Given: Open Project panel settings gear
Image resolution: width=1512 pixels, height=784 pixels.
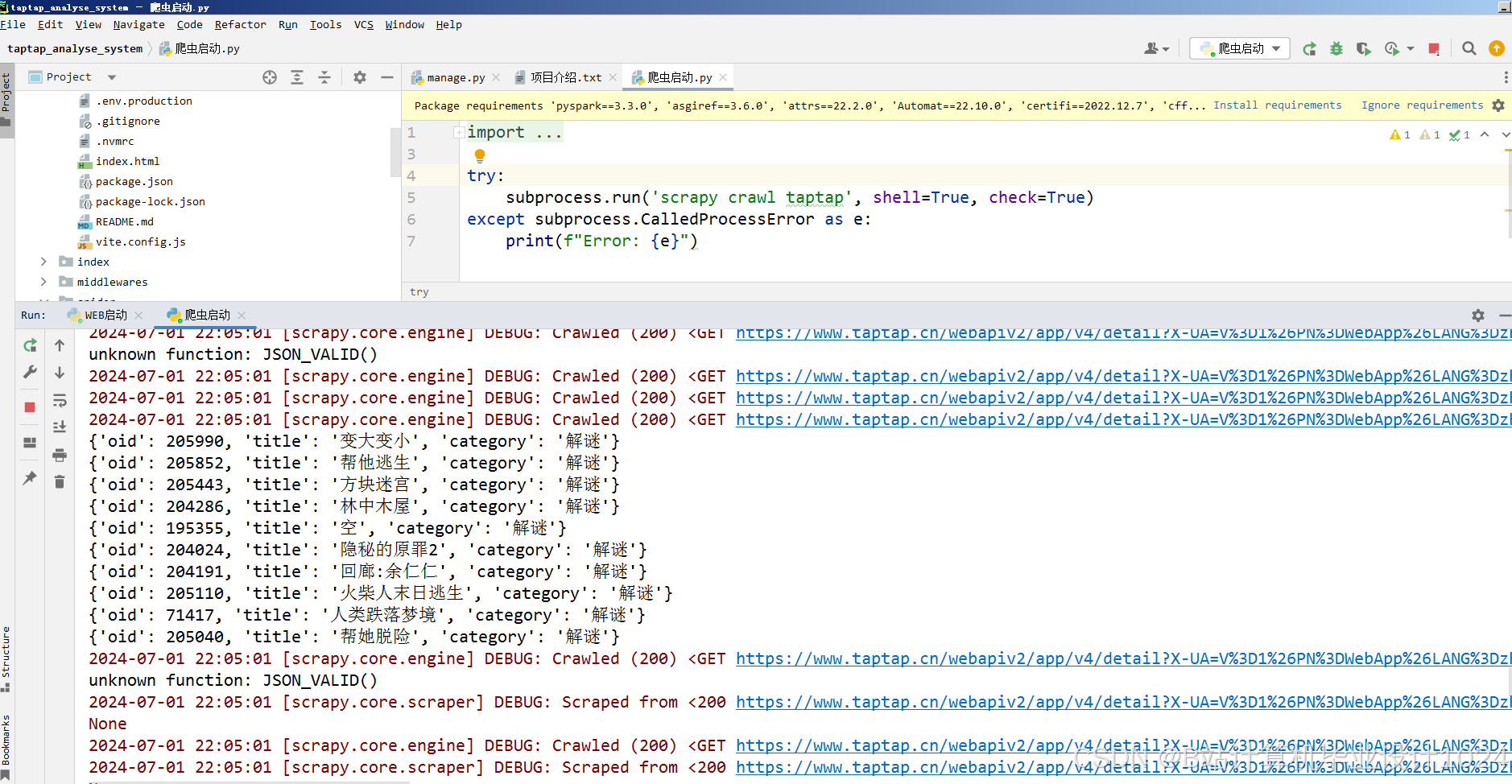Looking at the screenshot, I should [360, 77].
